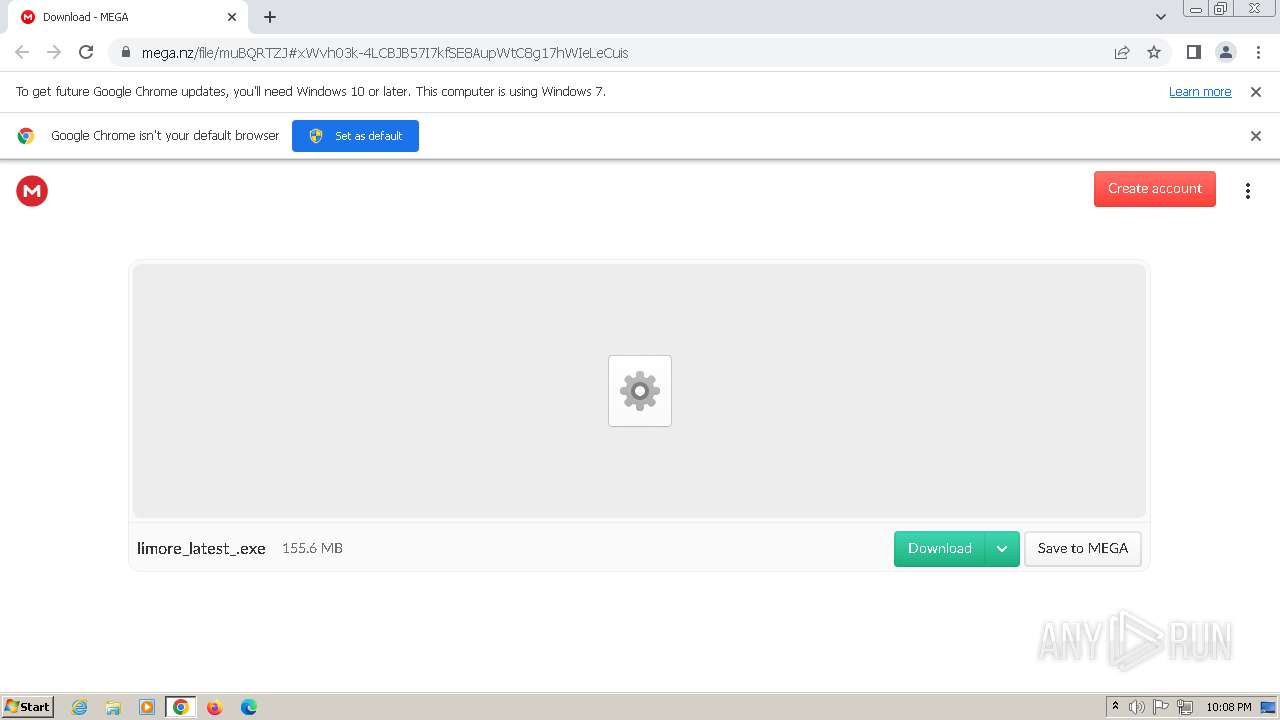Image resolution: width=1280 pixels, height=720 pixels.
Task: Expand the tab search chevron
Action: click(x=1161, y=17)
